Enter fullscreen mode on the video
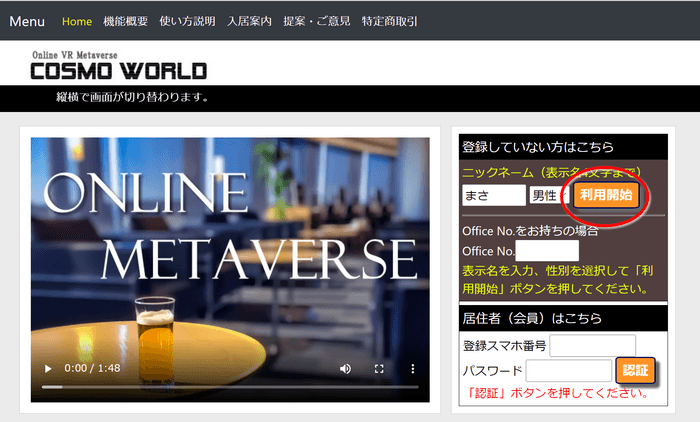700x422 pixels. click(x=379, y=368)
